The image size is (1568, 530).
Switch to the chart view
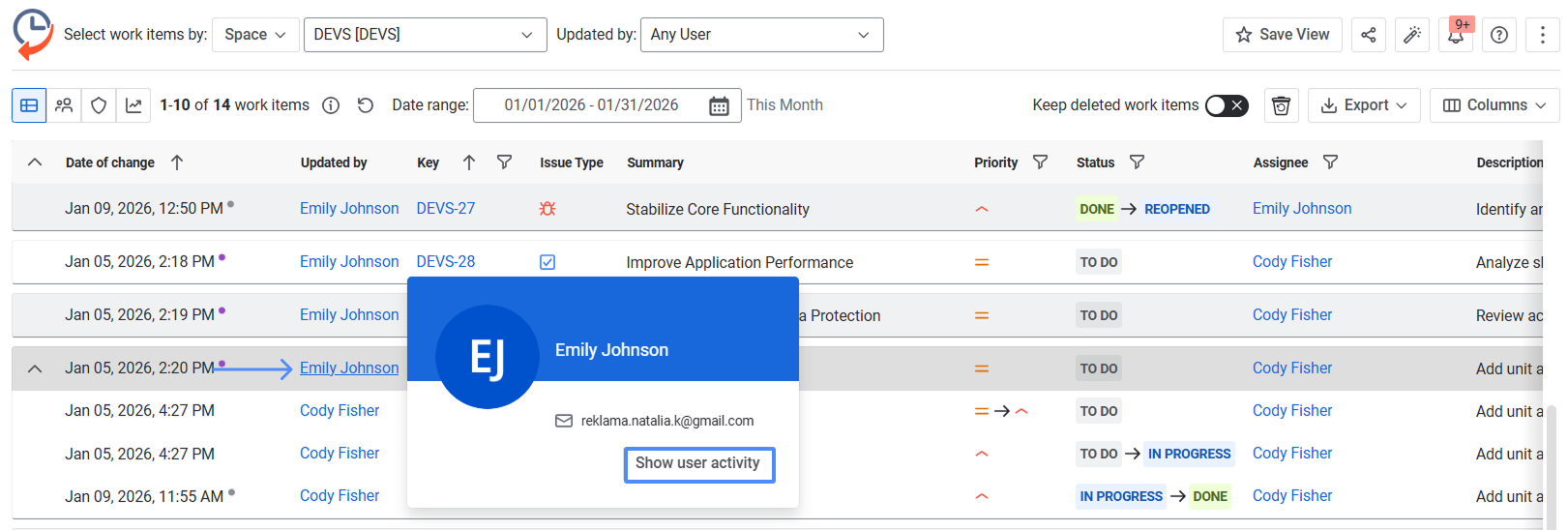[x=133, y=105]
